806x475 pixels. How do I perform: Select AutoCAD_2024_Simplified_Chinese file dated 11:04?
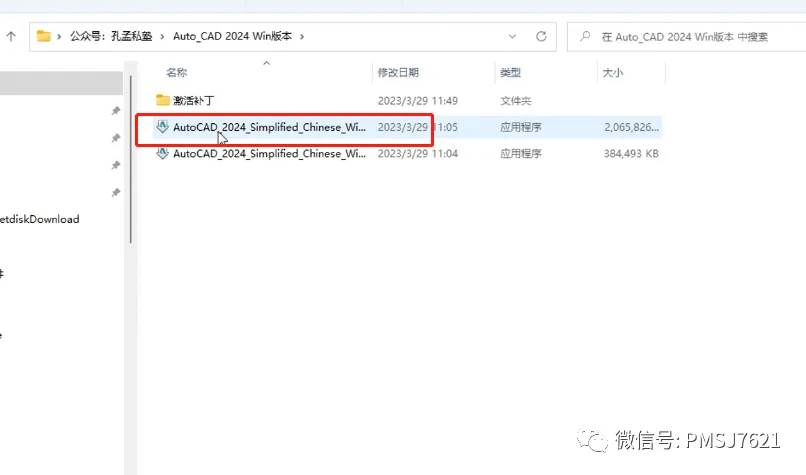point(269,154)
